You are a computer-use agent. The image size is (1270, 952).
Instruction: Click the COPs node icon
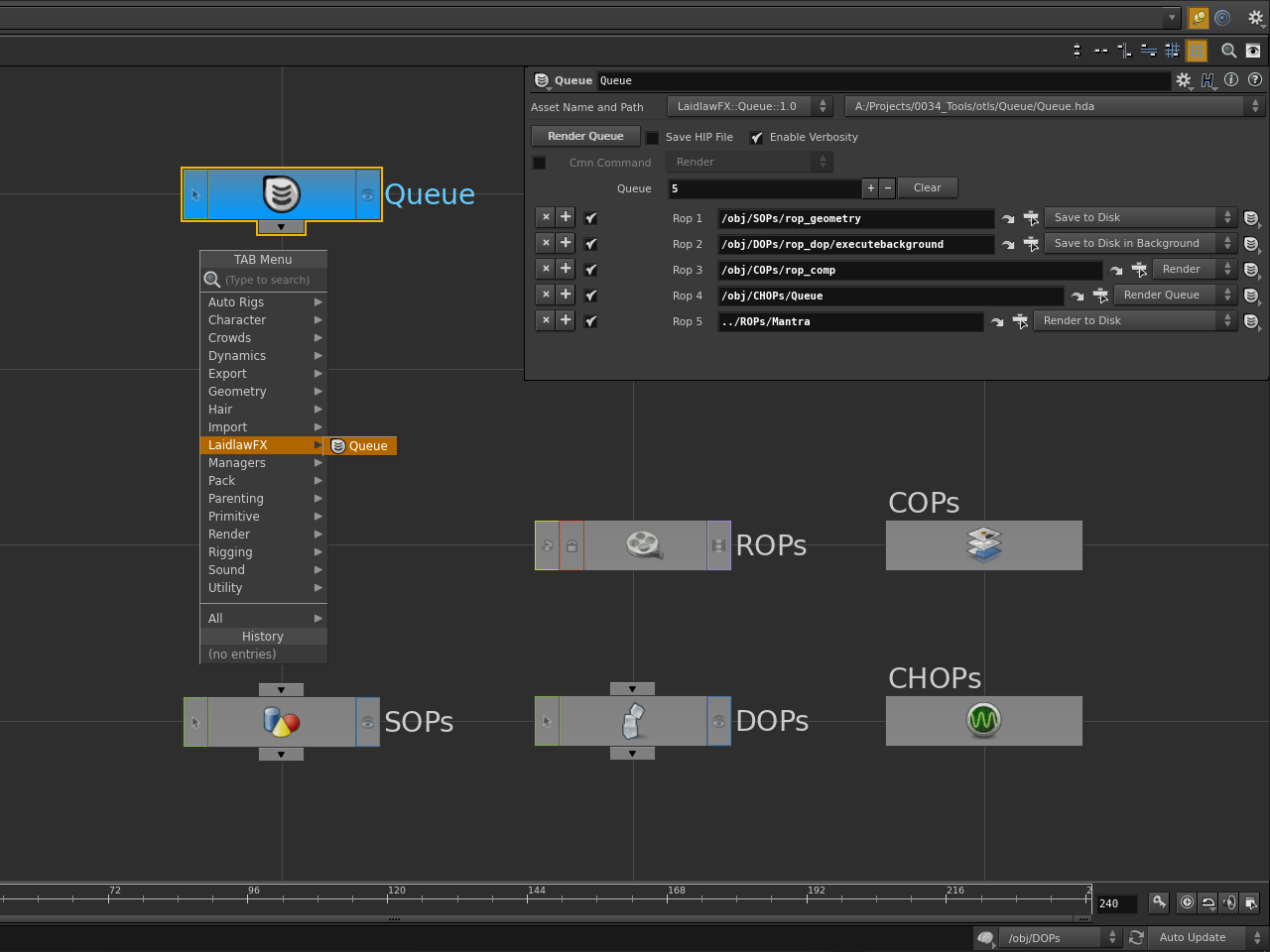click(983, 544)
